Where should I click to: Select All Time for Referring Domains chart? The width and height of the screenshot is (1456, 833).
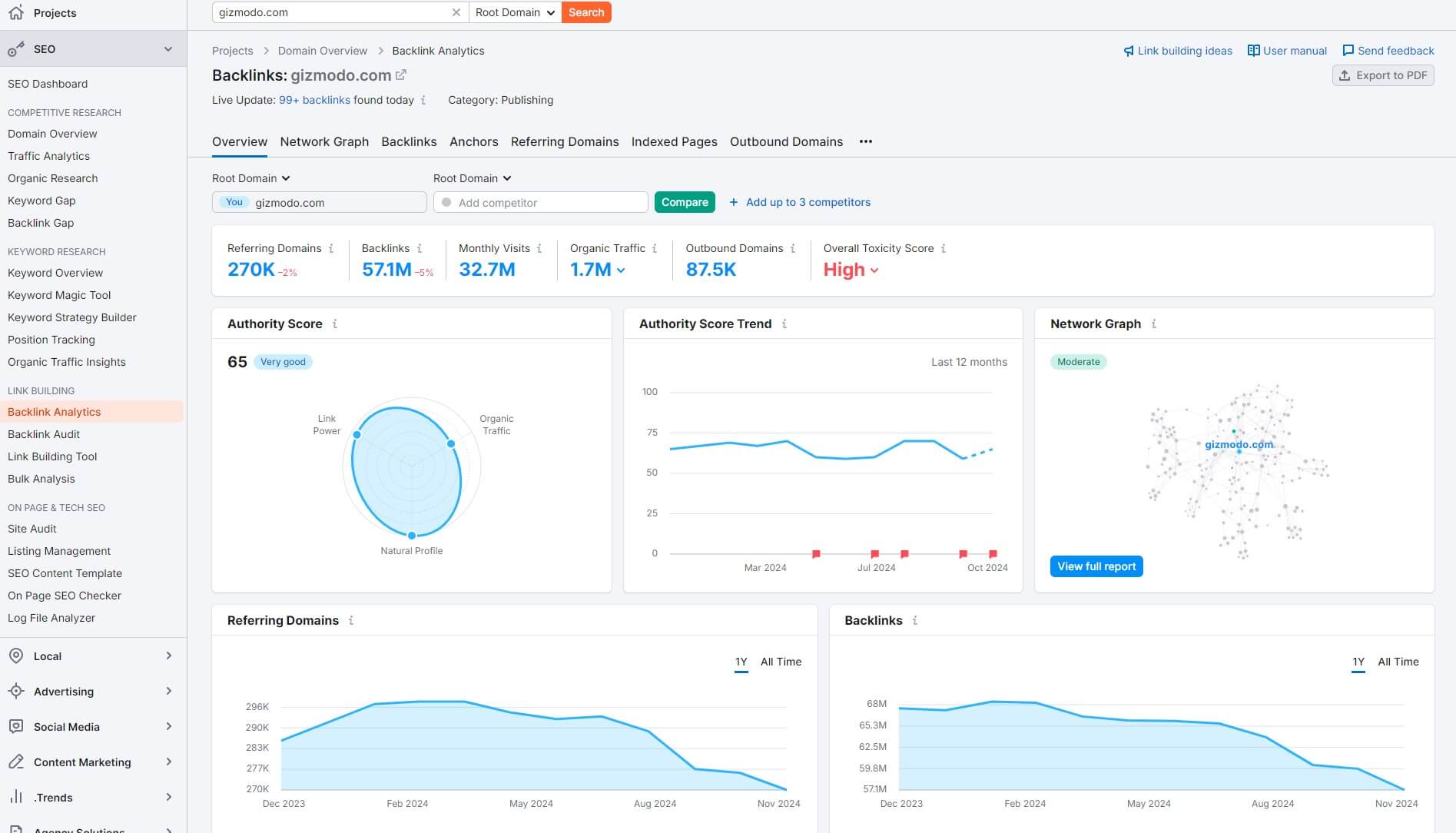point(781,662)
